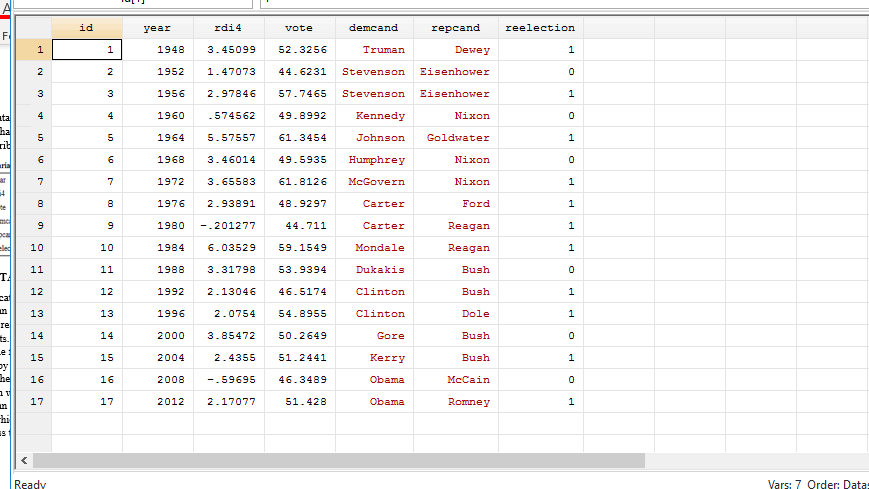
Task: Select the demcand column header
Action: pyautogui.click(x=374, y=28)
